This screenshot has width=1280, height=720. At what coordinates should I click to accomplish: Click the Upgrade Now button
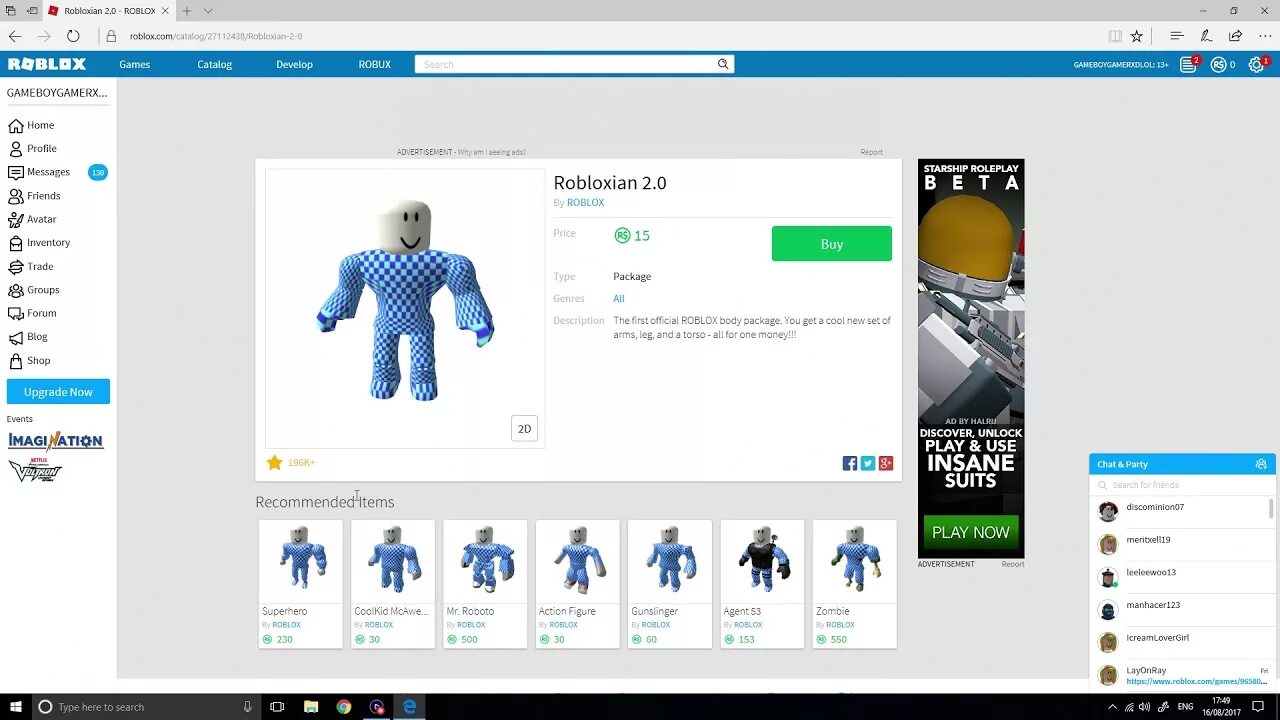click(x=58, y=392)
